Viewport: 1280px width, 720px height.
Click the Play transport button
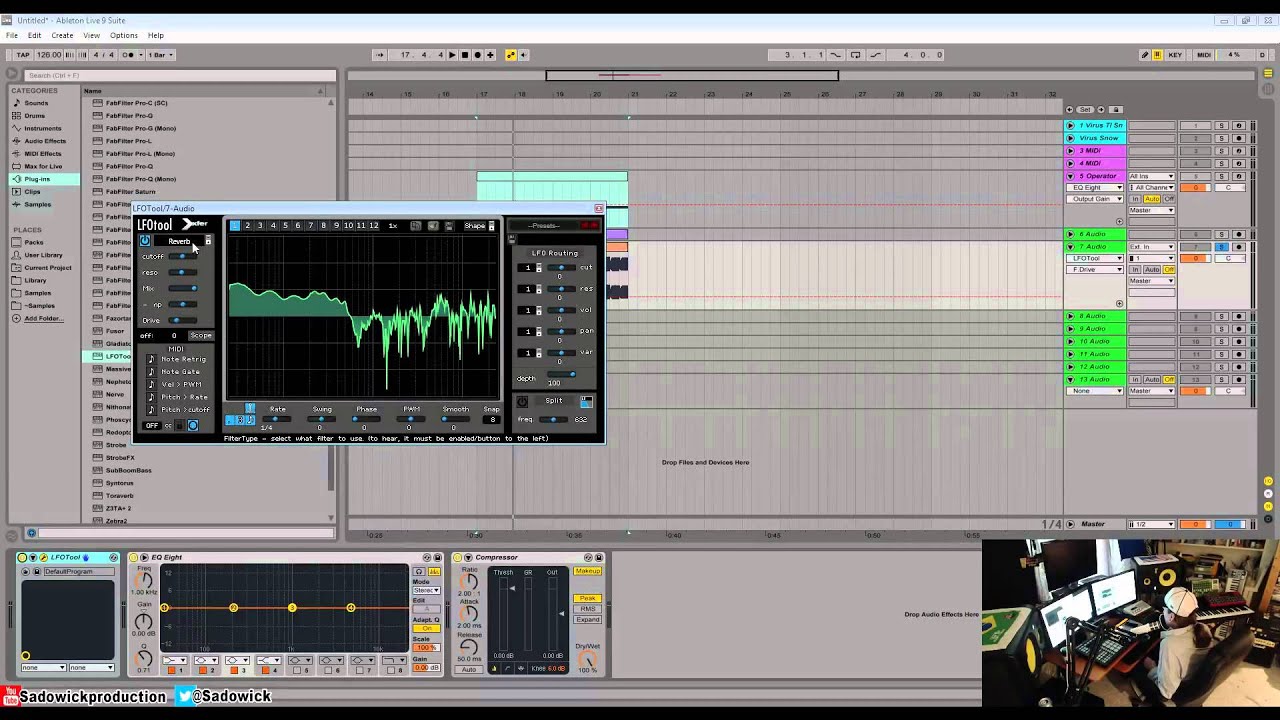pos(452,55)
